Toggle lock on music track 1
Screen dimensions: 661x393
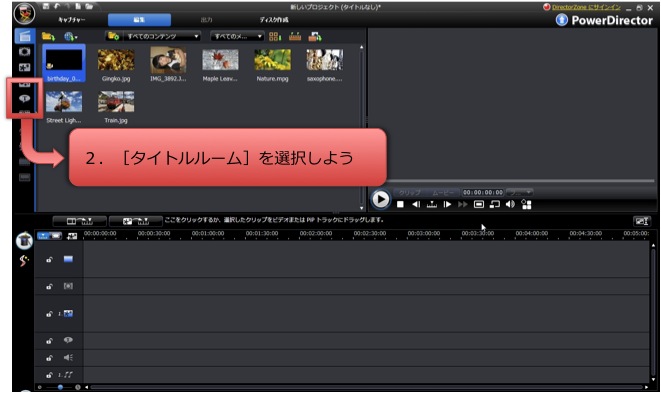[x=49, y=375]
